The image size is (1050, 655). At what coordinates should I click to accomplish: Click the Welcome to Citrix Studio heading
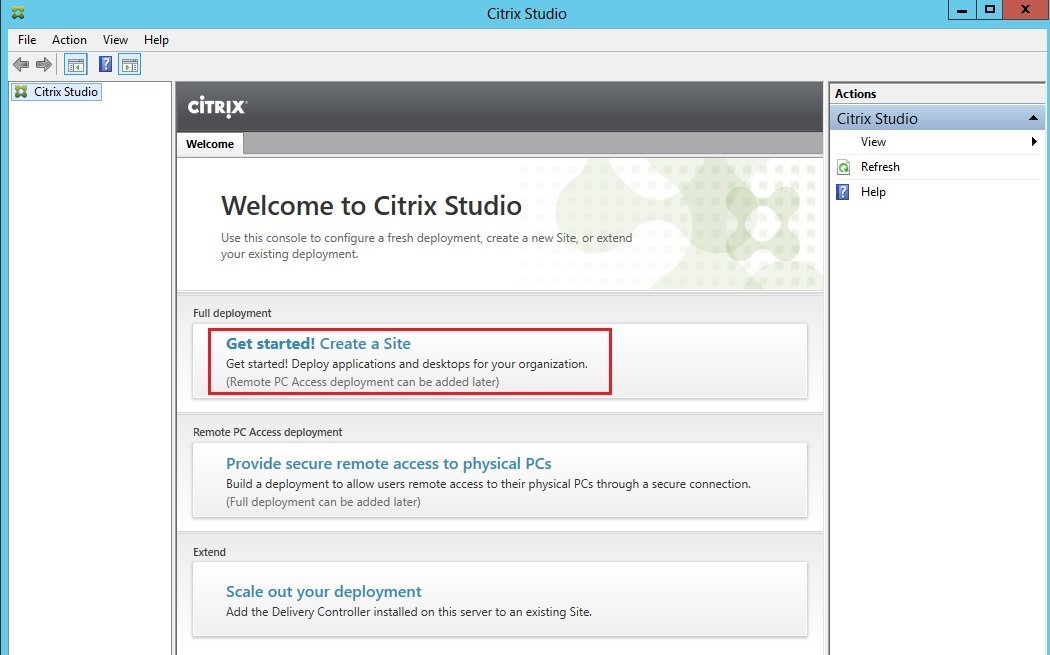coord(371,206)
